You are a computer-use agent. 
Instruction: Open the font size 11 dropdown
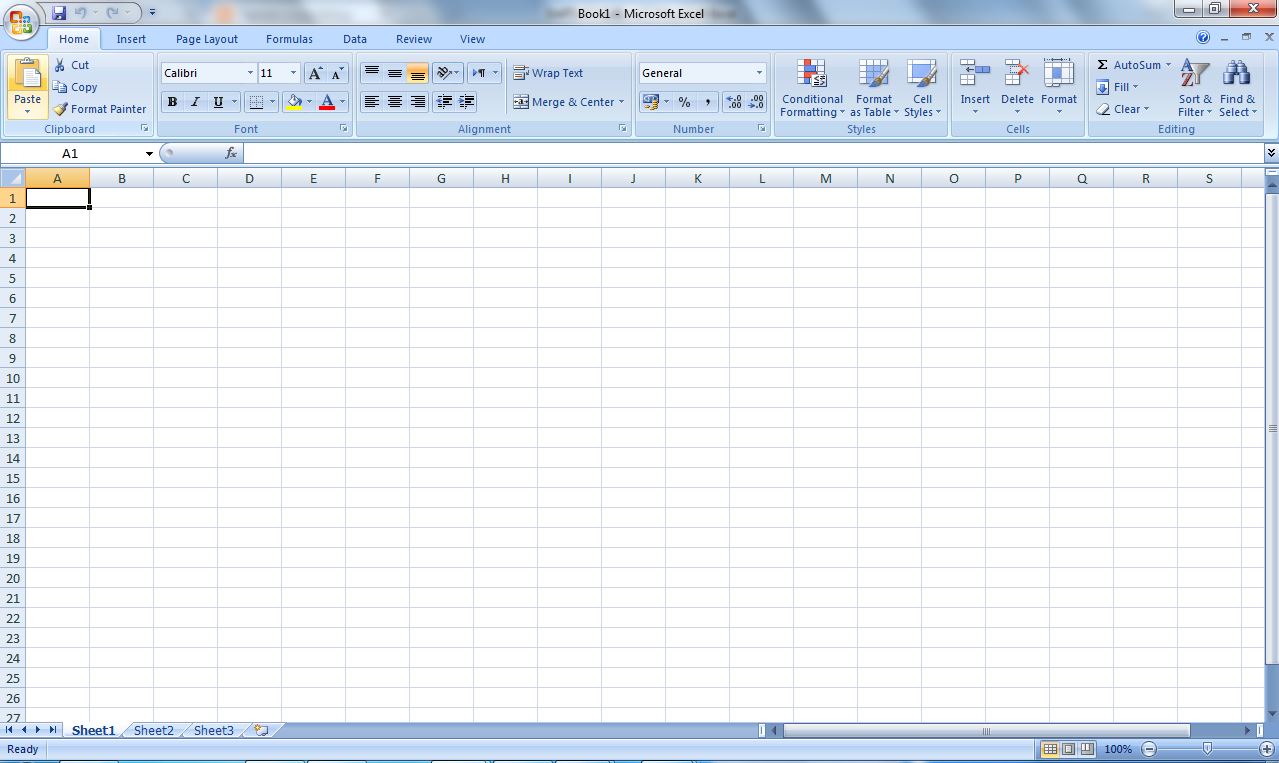click(293, 73)
